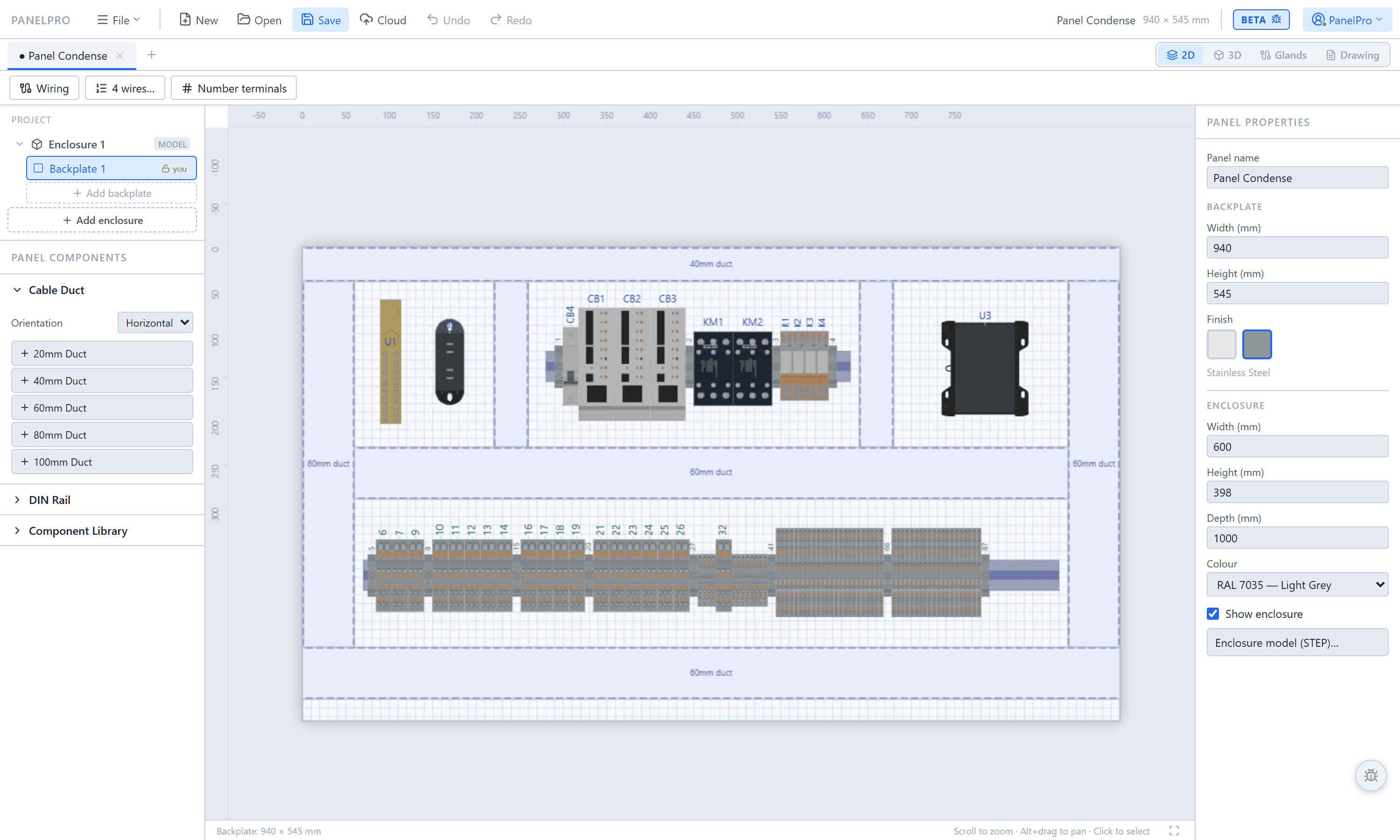Viewport: 1400px width, 840px height.
Task: Collapse the Enclosure 1 tree node
Action: 20,144
